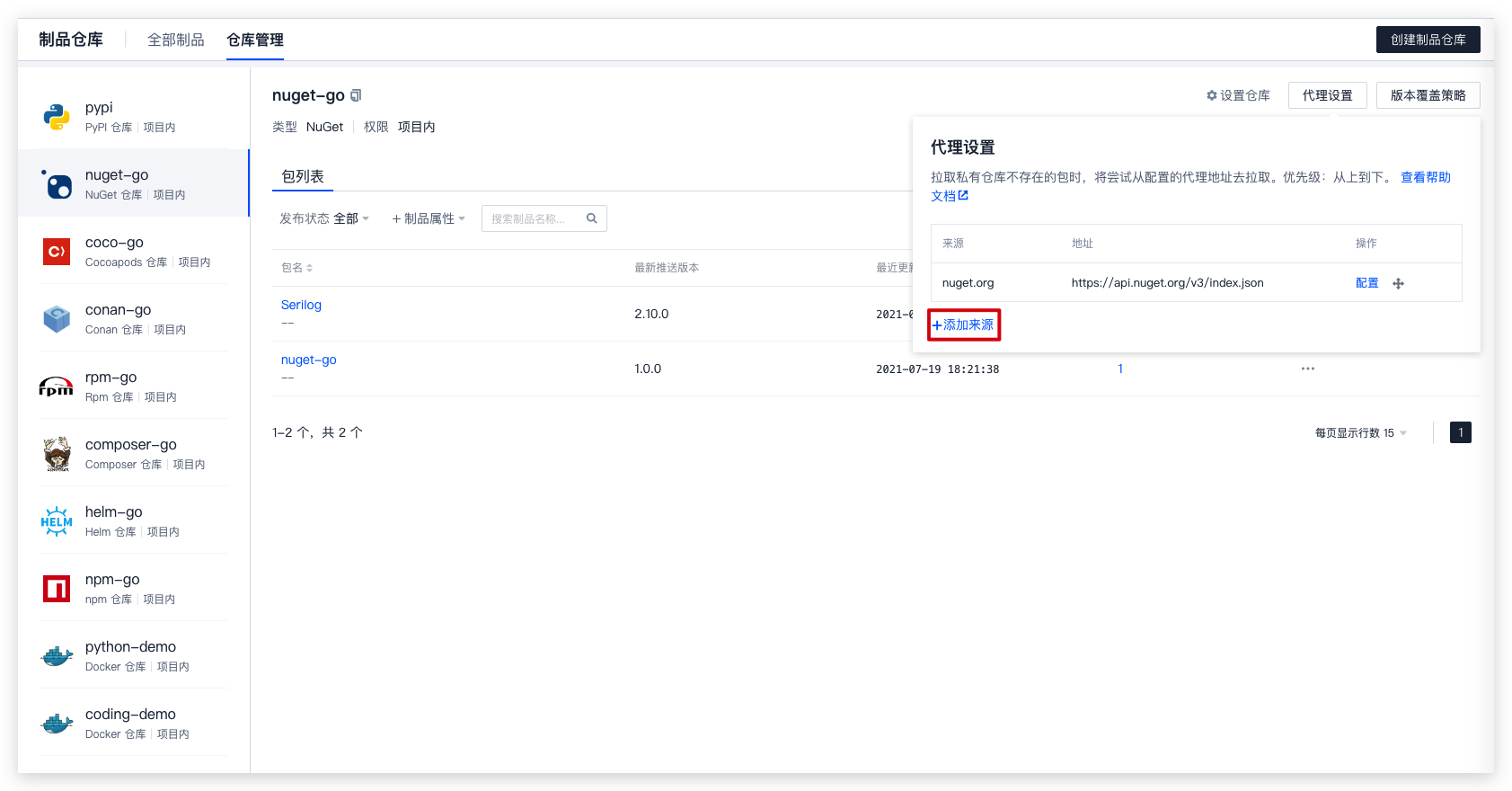Open the 查看帮助 link
The width and height of the screenshot is (1512, 791).
click(1426, 177)
